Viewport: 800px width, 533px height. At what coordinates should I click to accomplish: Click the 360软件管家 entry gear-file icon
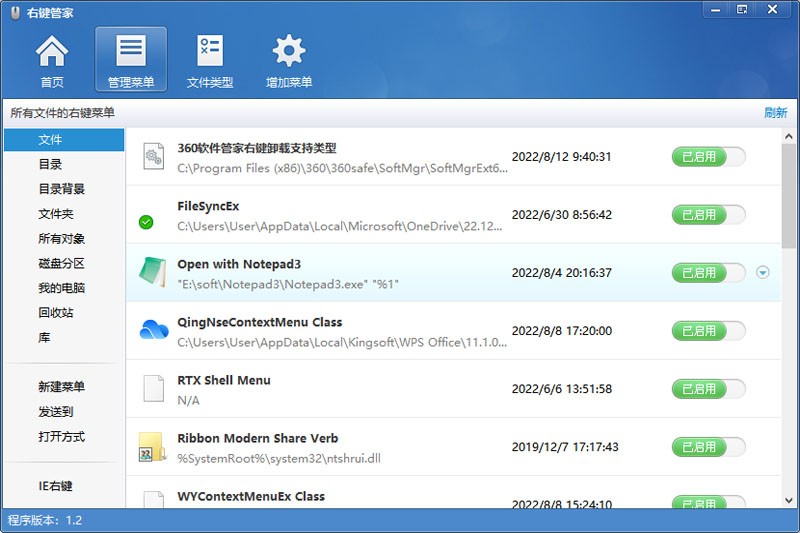pos(153,157)
